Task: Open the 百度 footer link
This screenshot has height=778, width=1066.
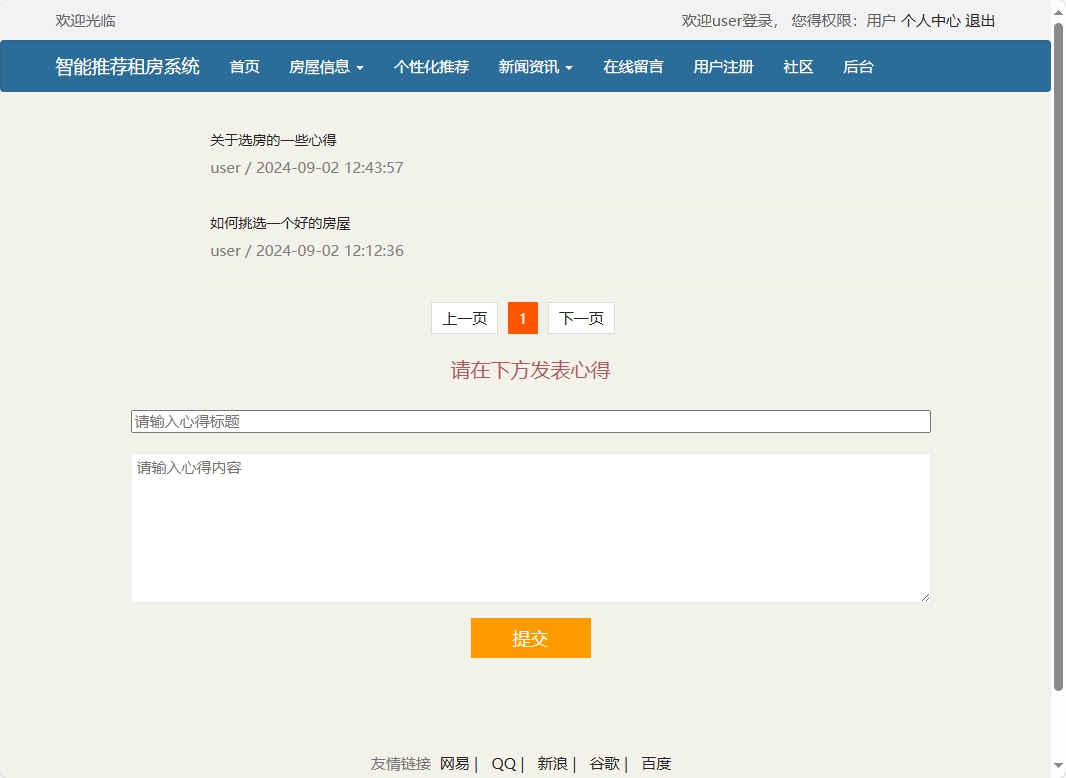Action: (x=656, y=762)
